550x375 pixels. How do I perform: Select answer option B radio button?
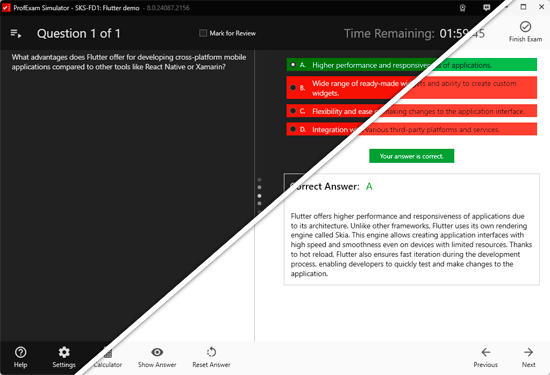[x=293, y=88]
